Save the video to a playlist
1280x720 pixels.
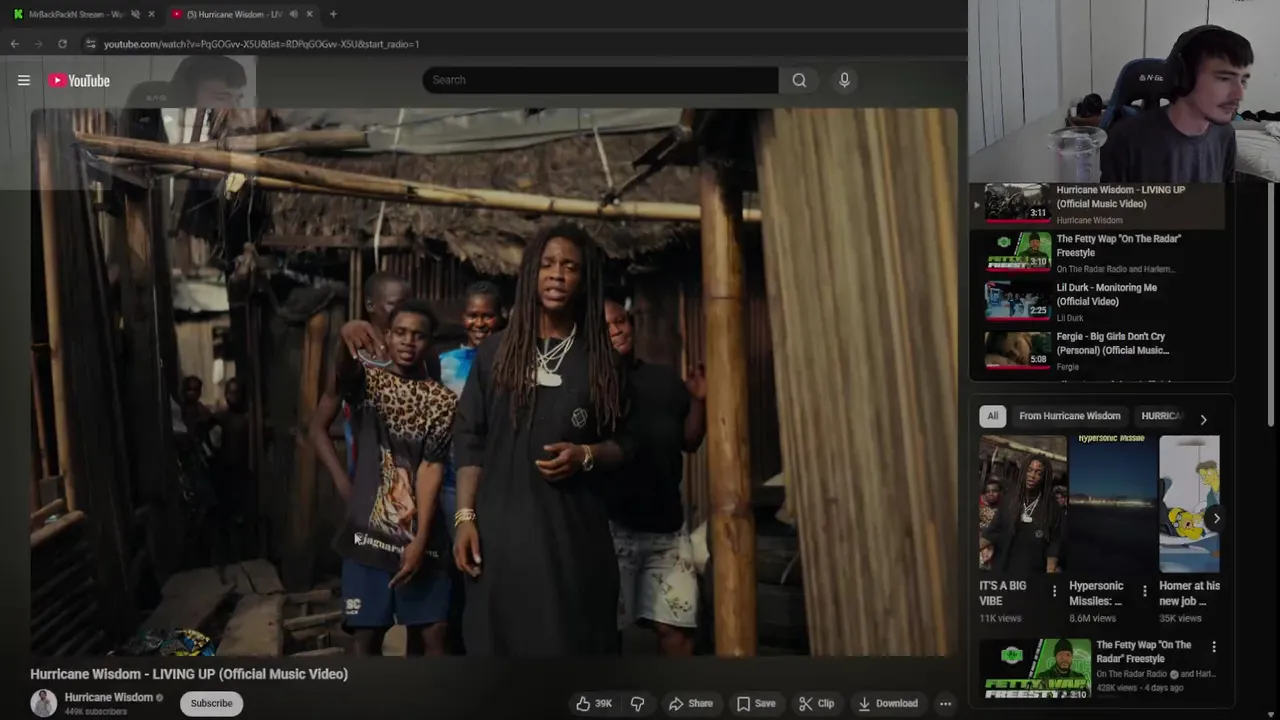(756, 703)
